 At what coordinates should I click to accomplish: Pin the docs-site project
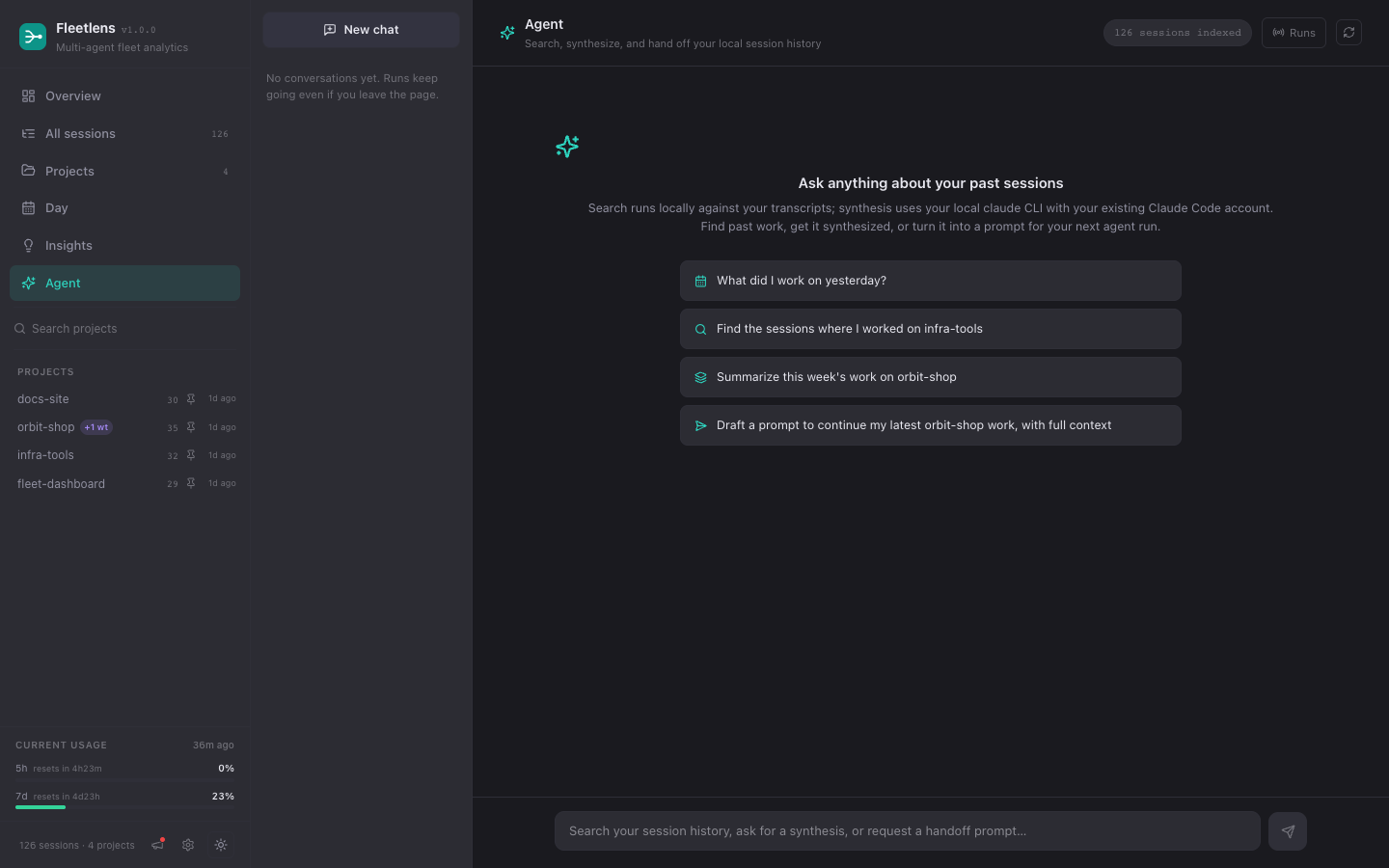(191, 398)
